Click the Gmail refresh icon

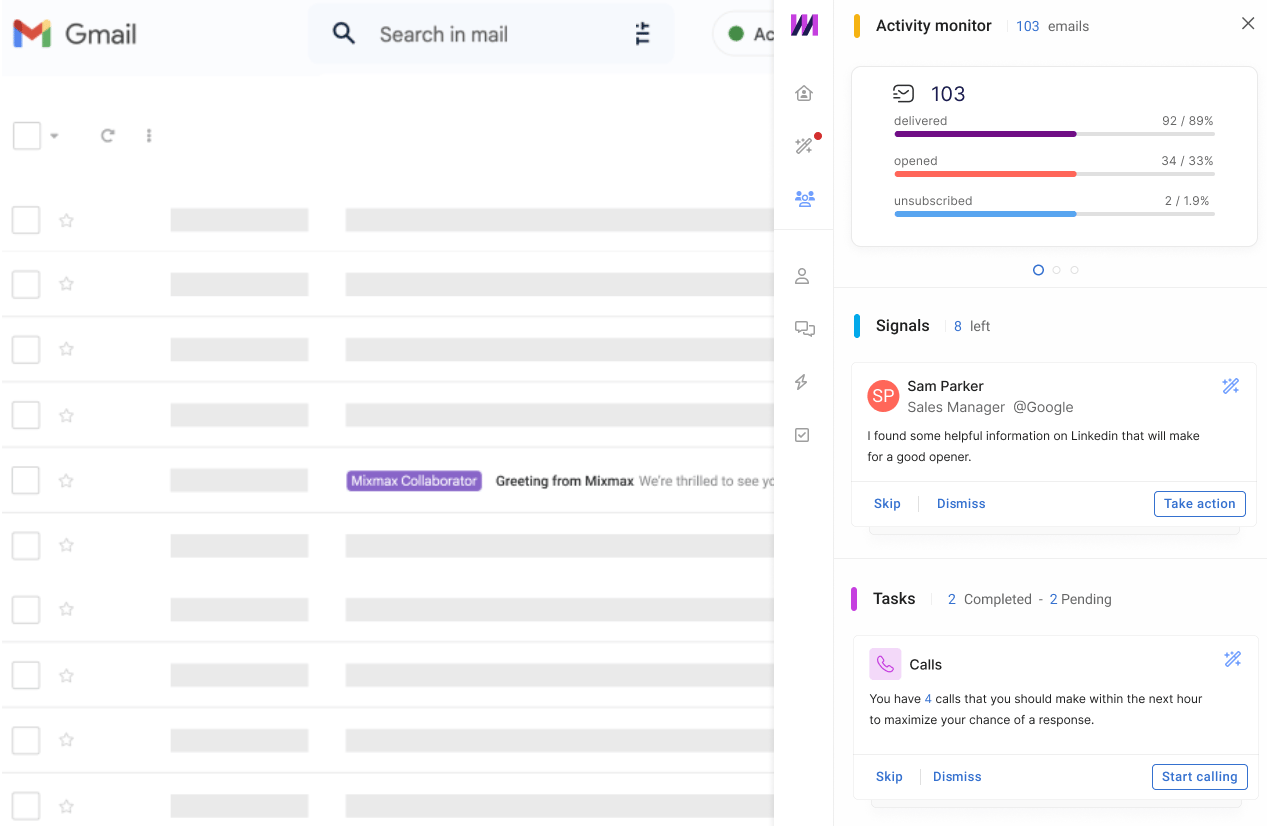108,136
